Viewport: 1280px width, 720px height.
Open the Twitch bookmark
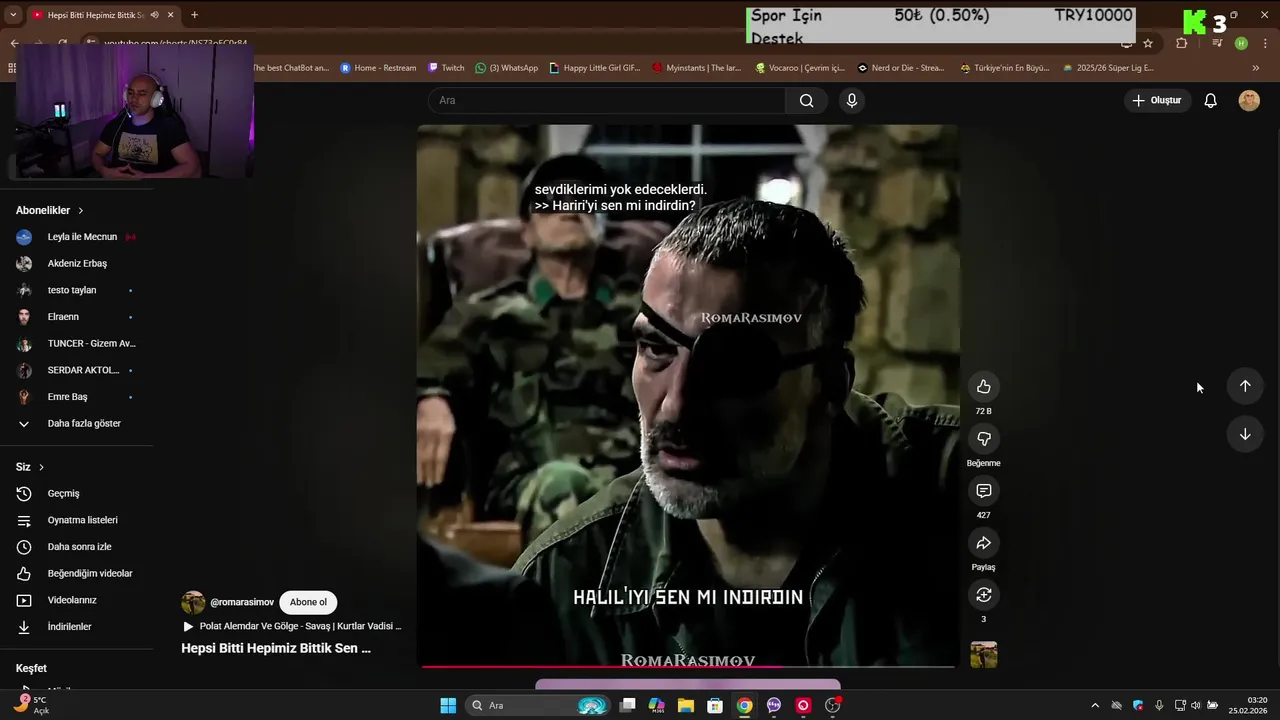pyautogui.click(x=446, y=68)
